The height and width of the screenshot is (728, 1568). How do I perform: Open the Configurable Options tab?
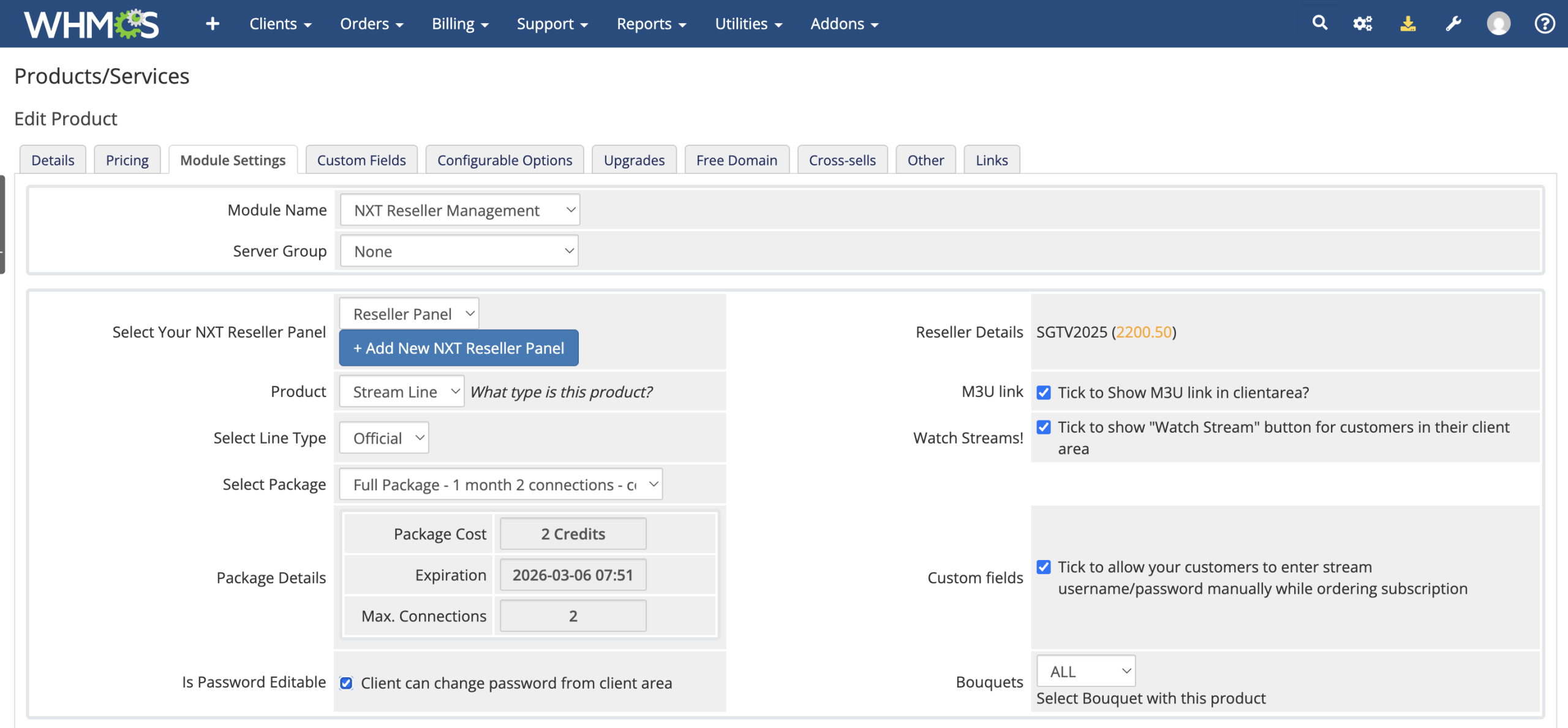505,160
